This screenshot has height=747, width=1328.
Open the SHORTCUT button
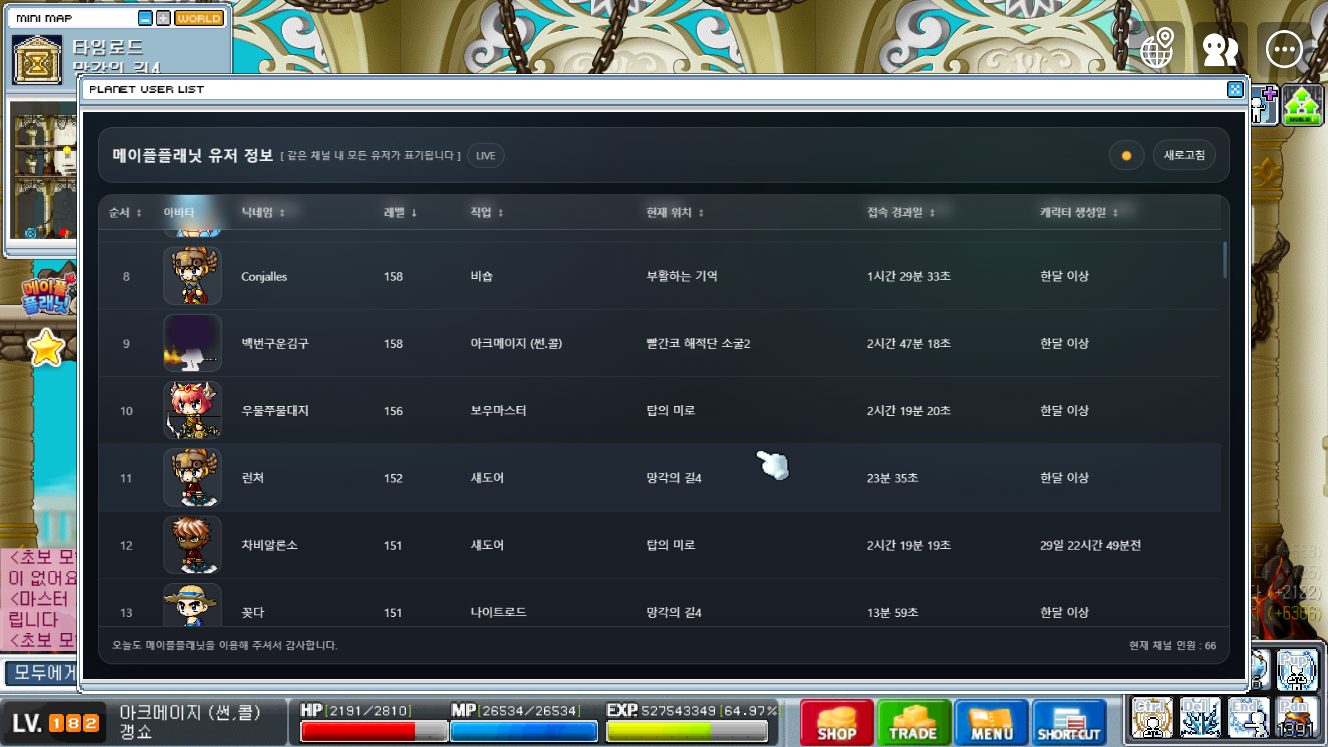[x=1068, y=721]
